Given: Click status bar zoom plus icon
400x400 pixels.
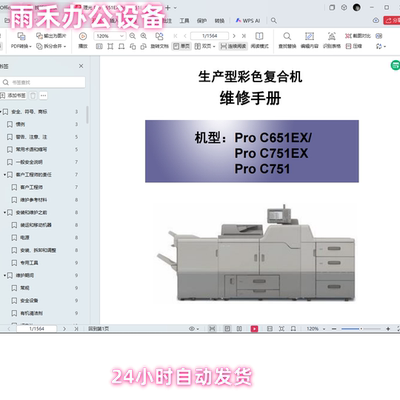Looking at the screenshot, I should point(388,329).
